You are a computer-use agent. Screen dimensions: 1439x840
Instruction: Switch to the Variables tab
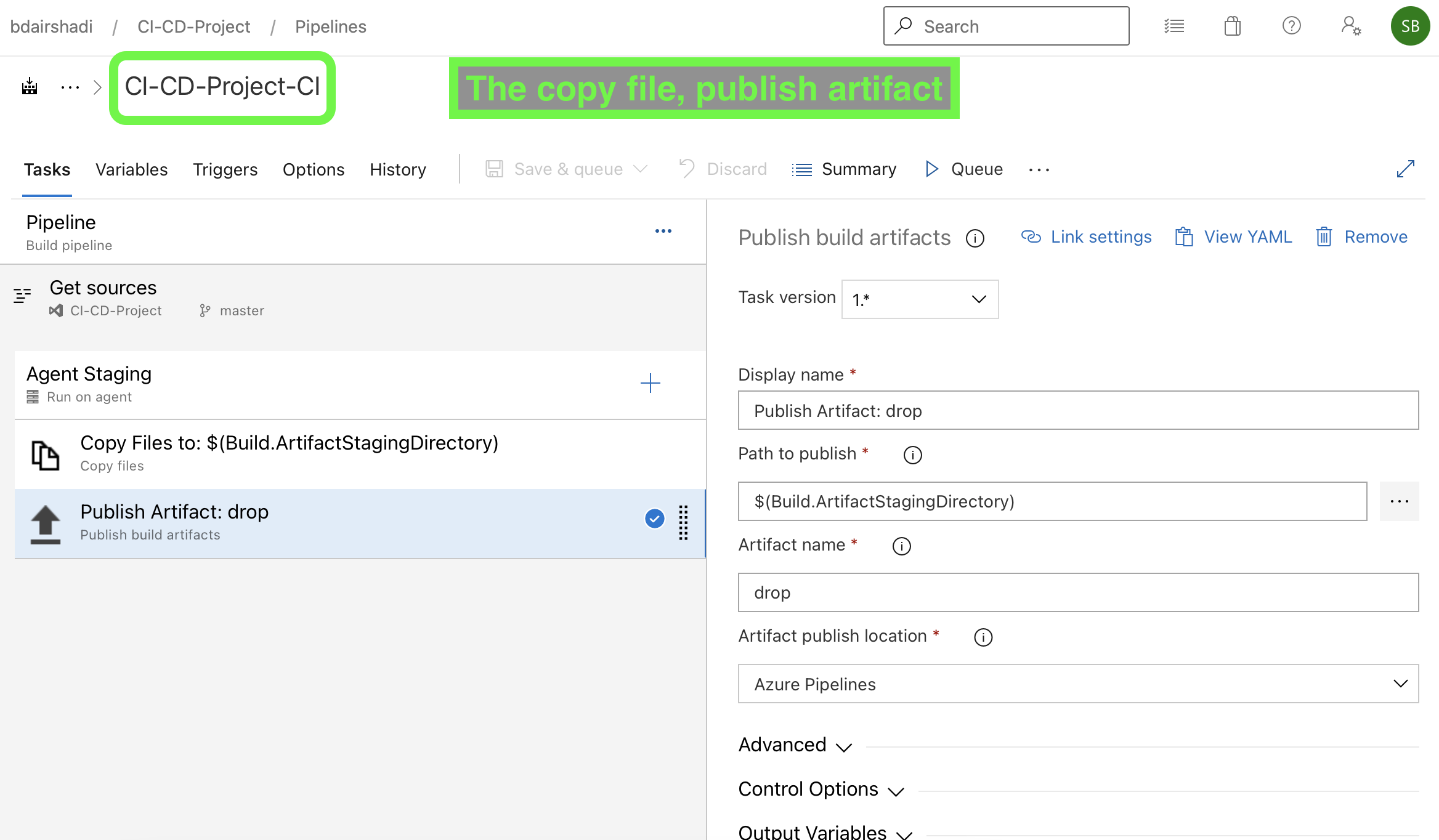tap(131, 169)
